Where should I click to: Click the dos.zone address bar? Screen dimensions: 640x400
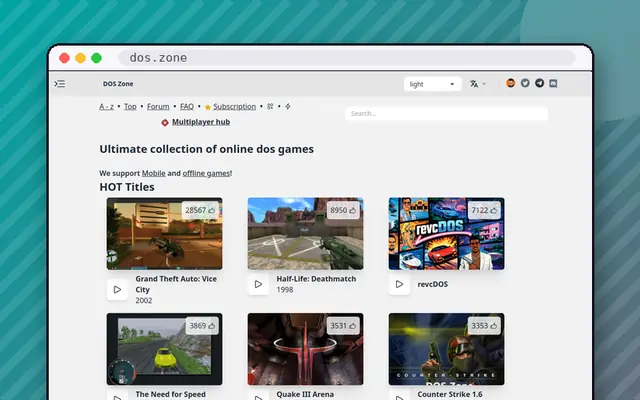pyautogui.click(x=347, y=58)
